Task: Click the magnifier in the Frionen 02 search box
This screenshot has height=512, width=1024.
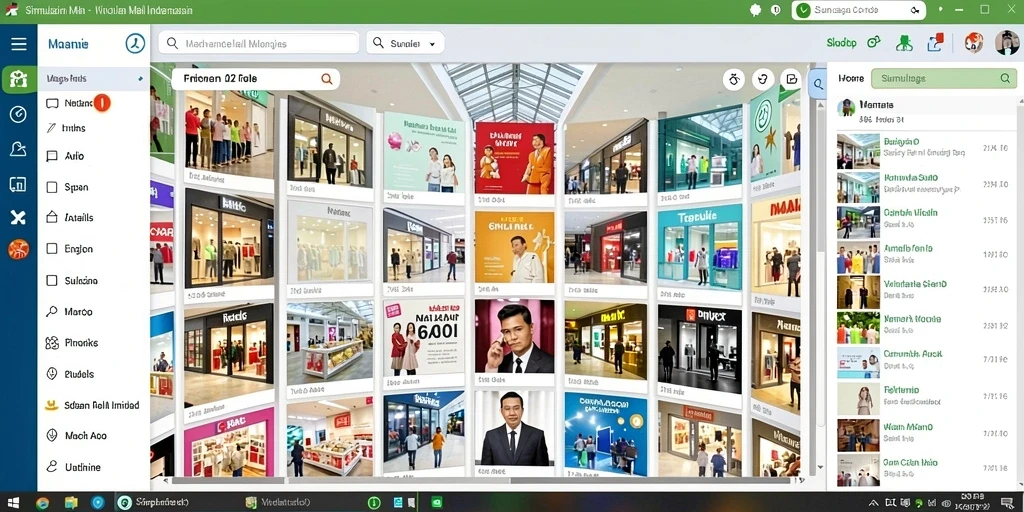Action: tap(327, 79)
